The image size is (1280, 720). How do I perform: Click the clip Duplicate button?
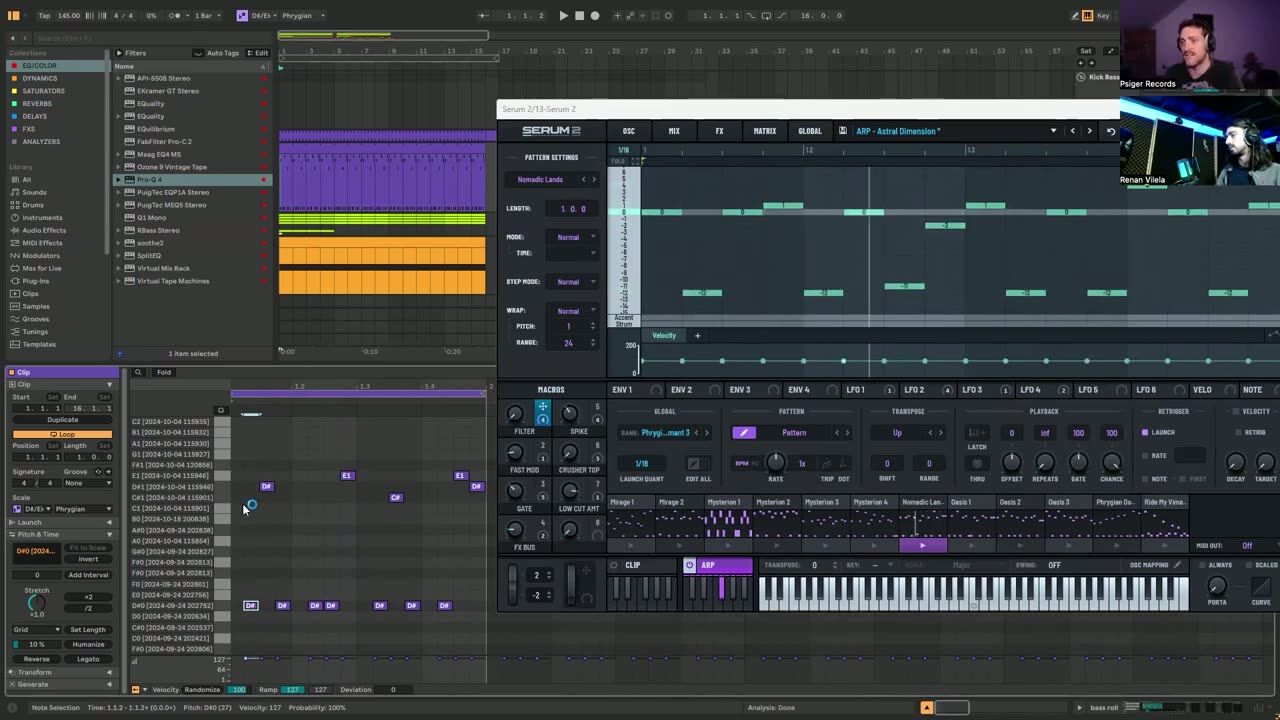(x=62, y=420)
